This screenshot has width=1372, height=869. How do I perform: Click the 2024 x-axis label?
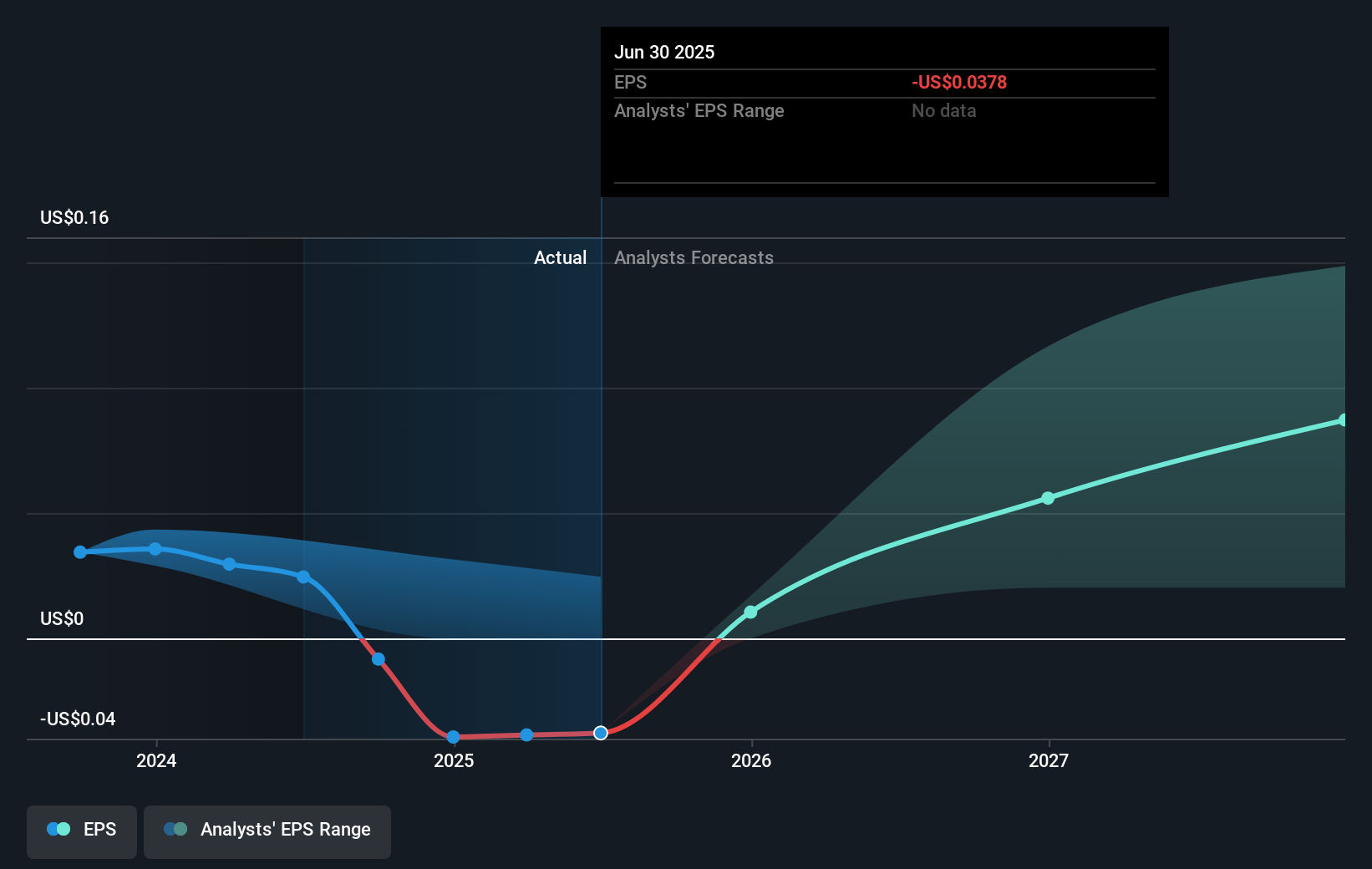[156, 760]
